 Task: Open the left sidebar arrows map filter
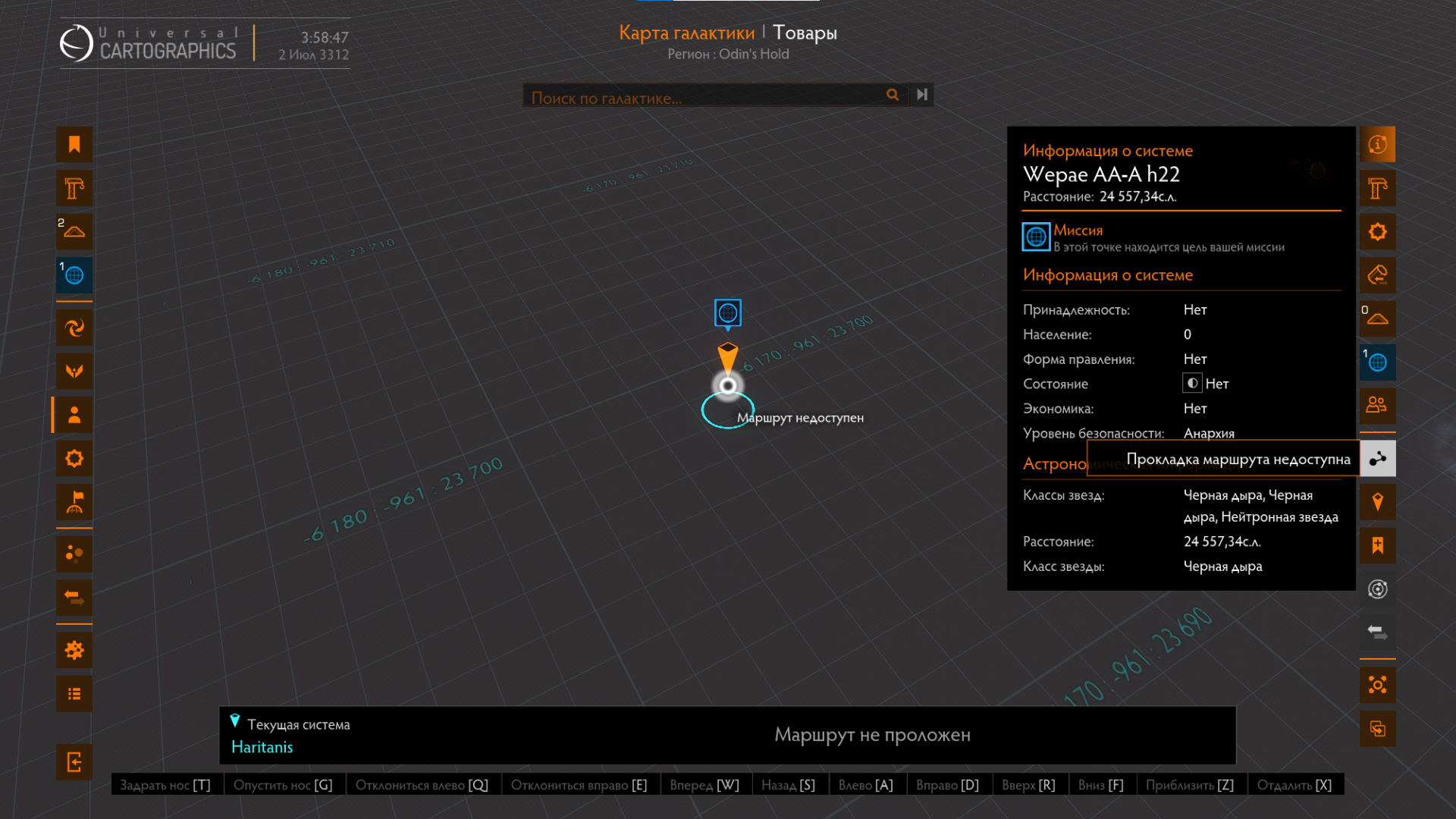[74, 598]
